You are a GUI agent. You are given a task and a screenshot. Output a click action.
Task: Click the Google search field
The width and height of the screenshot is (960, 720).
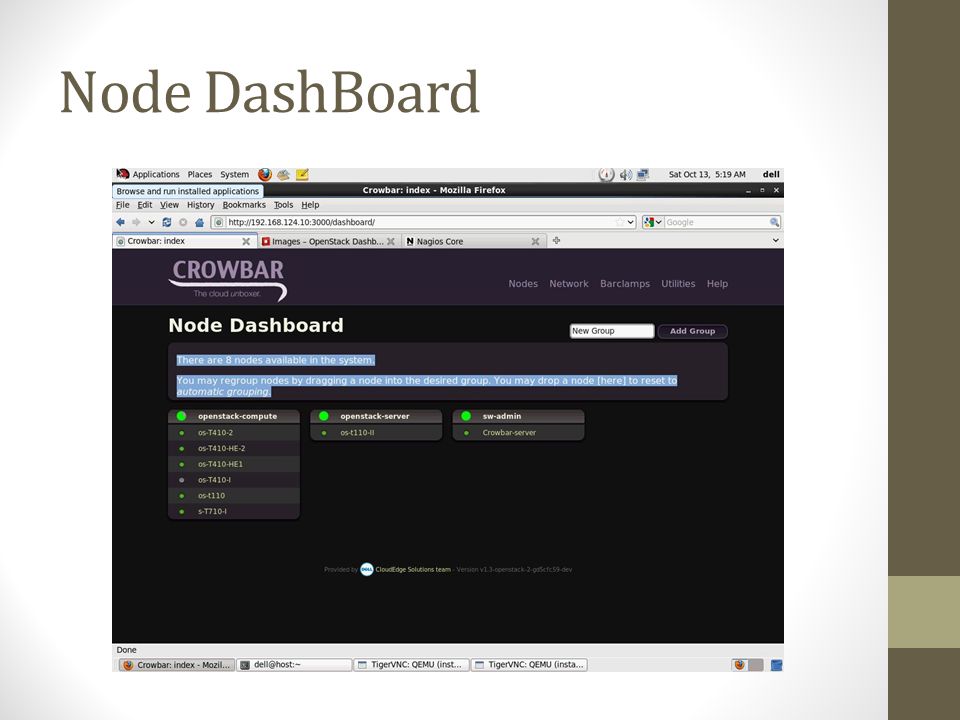click(x=716, y=222)
